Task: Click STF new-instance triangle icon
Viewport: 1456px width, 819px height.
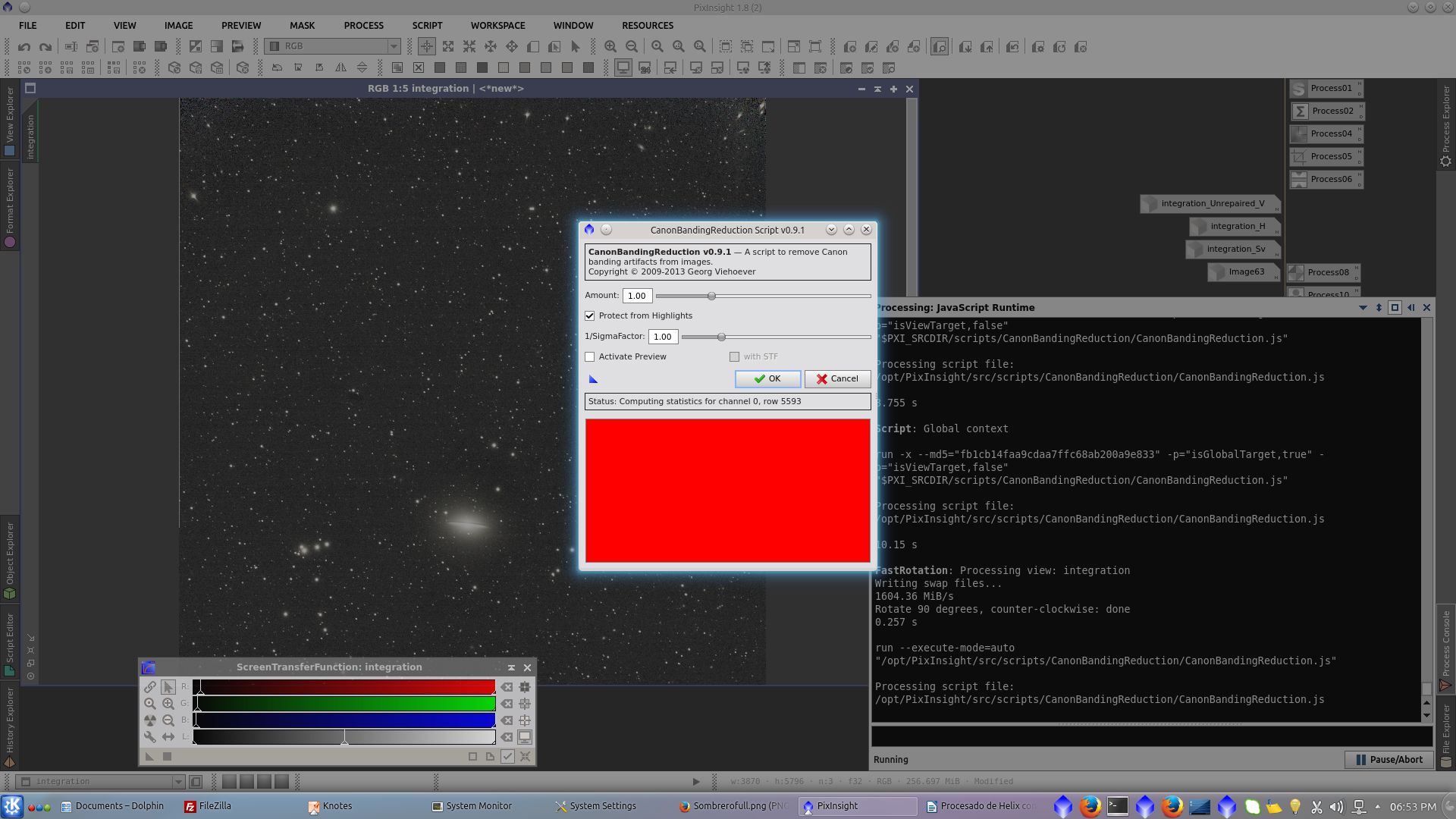Action: (x=149, y=757)
